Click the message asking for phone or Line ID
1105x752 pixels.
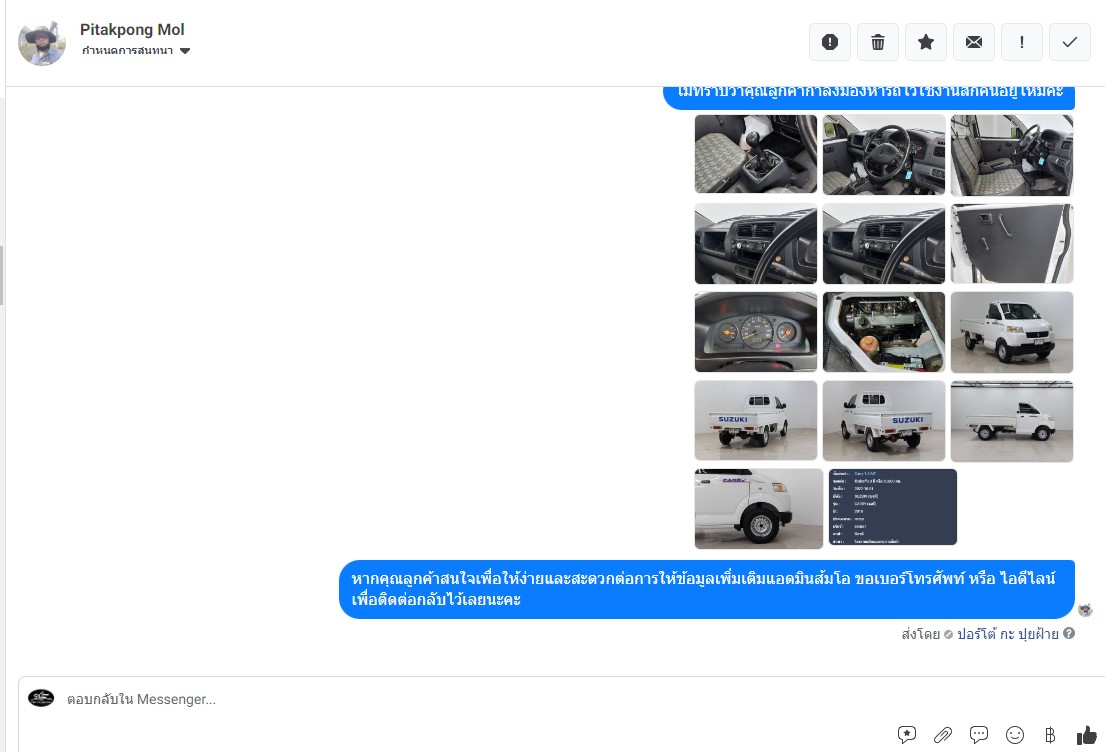(707, 589)
